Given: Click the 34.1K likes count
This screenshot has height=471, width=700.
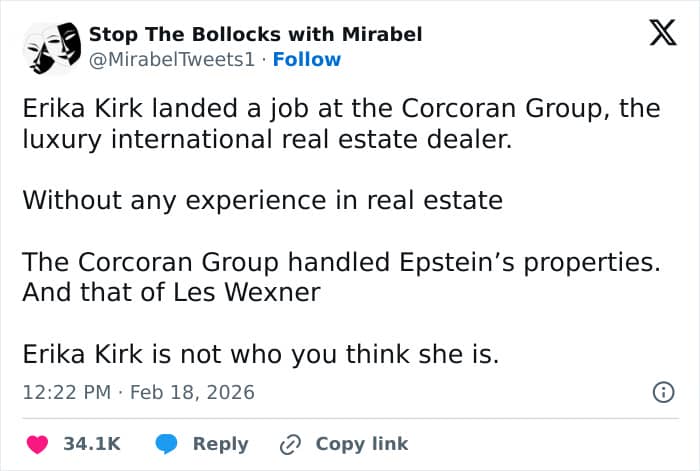Looking at the screenshot, I should (x=92, y=444).
